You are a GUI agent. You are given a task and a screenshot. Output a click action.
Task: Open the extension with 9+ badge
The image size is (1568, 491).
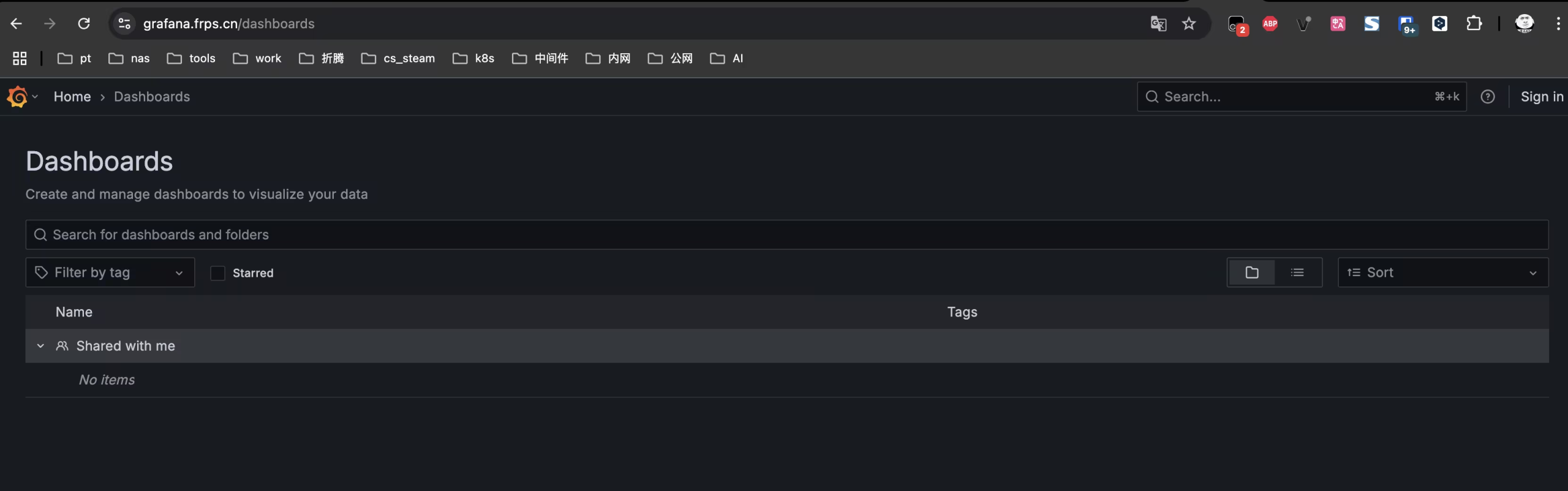pyautogui.click(x=1407, y=25)
